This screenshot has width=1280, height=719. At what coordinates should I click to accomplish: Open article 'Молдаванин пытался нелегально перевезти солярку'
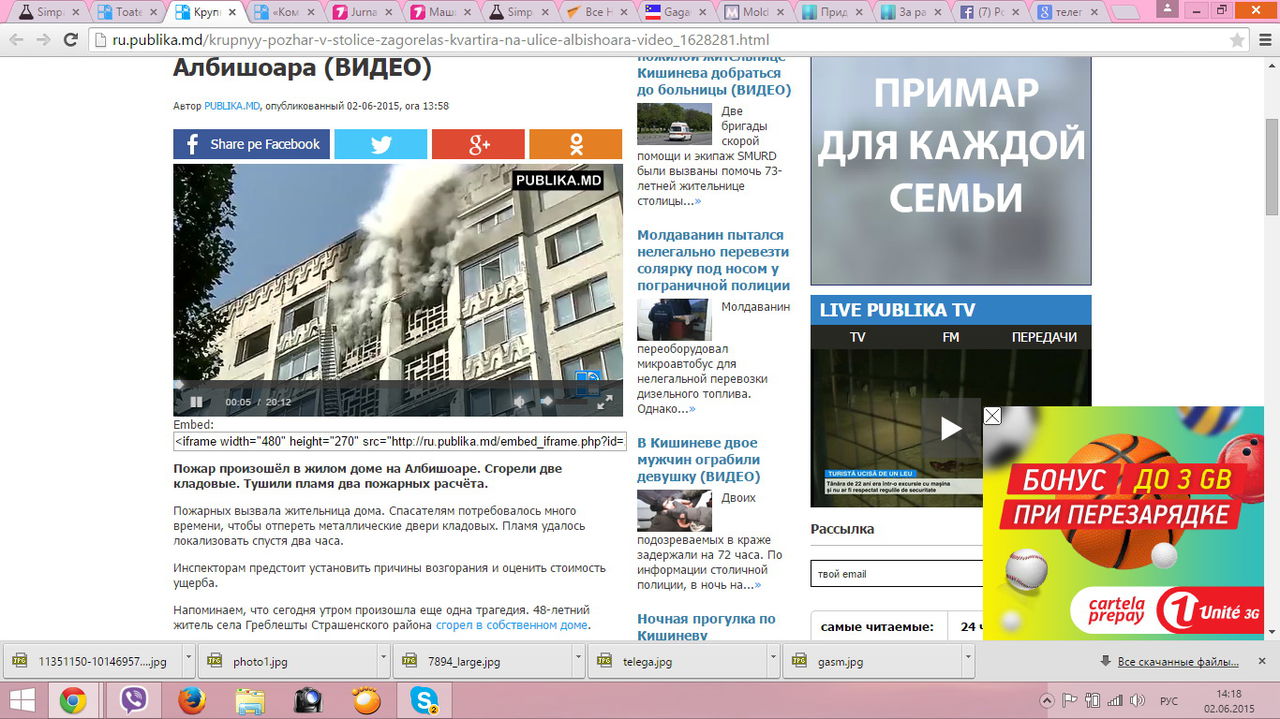pyautogui.click(x=713, y=260)
